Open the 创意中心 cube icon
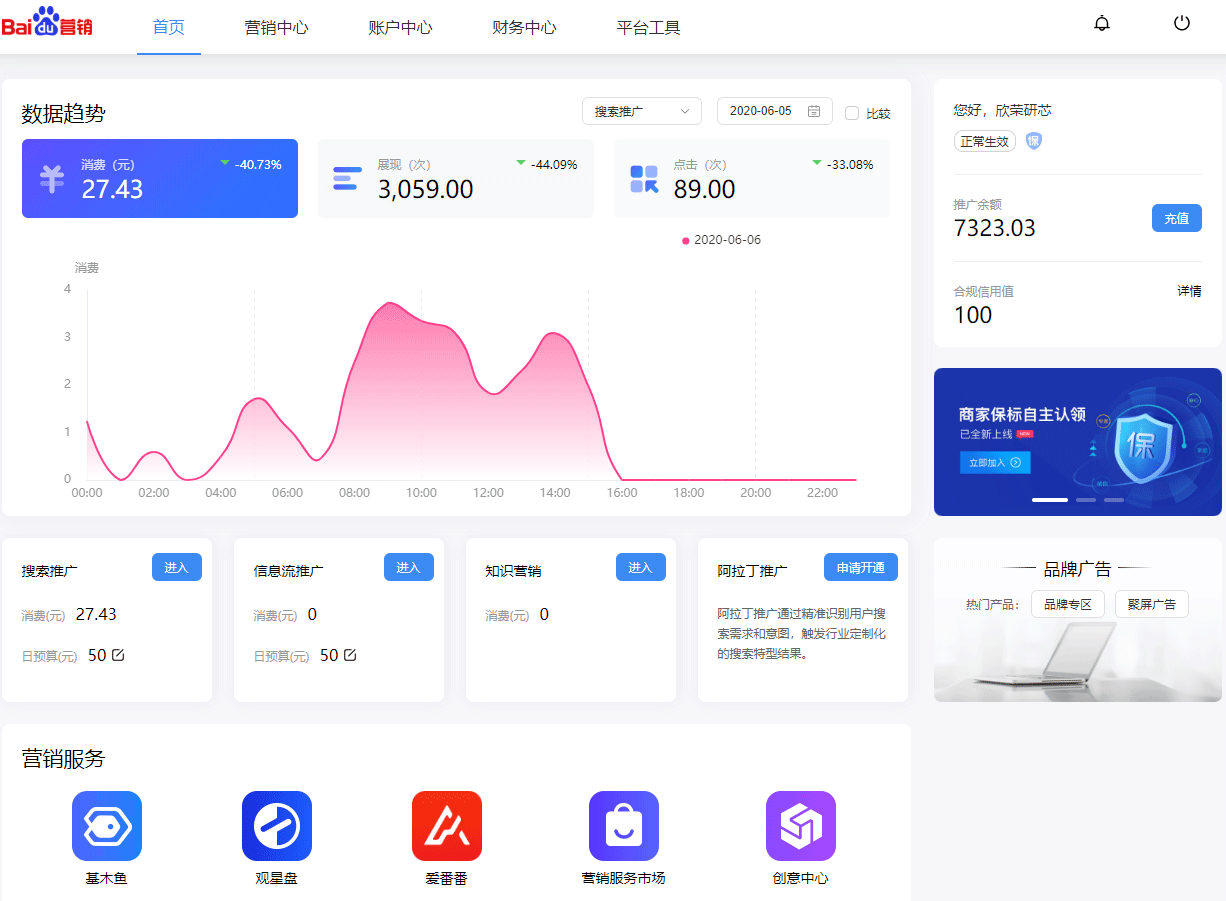 coord(800,826)
